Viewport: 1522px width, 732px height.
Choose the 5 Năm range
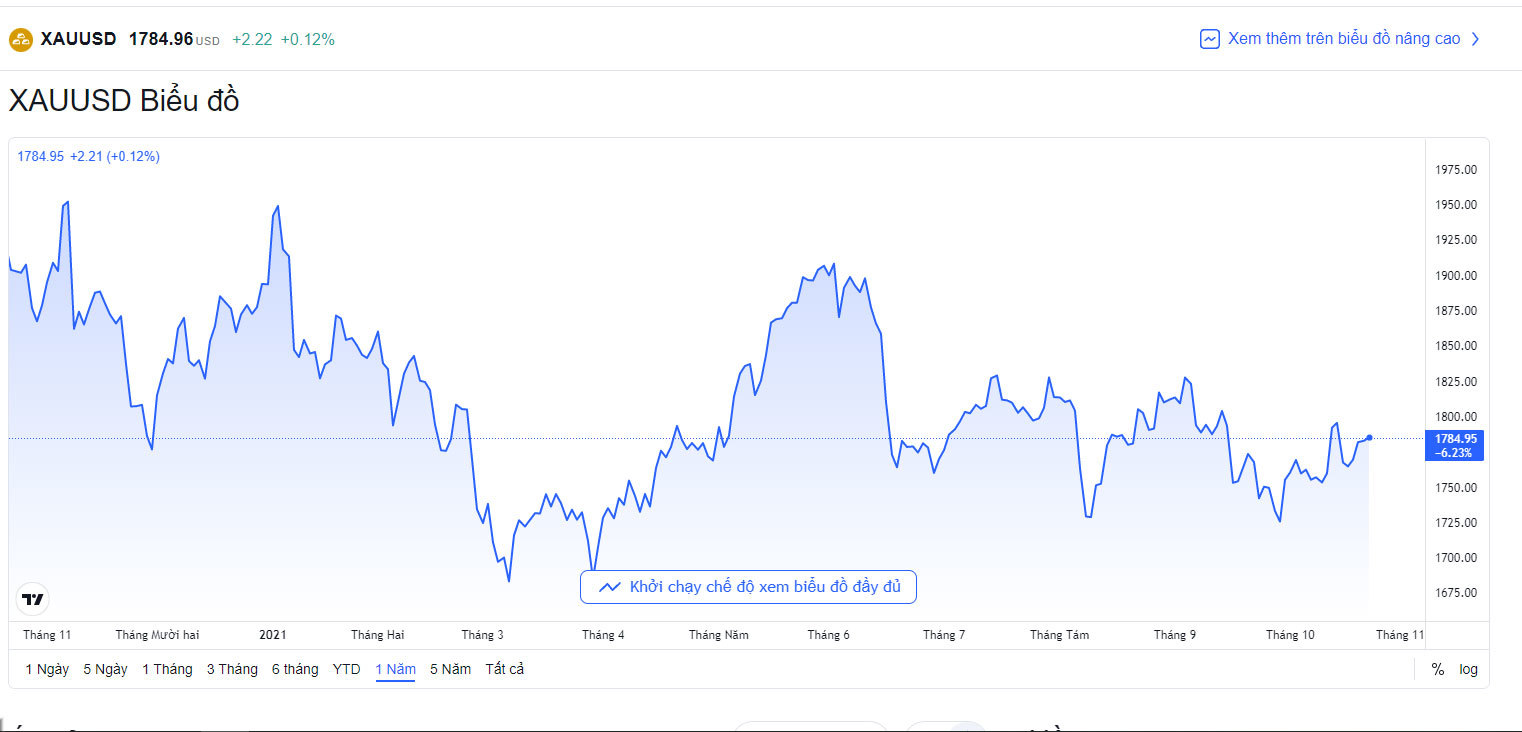click(x=450, y=669)
